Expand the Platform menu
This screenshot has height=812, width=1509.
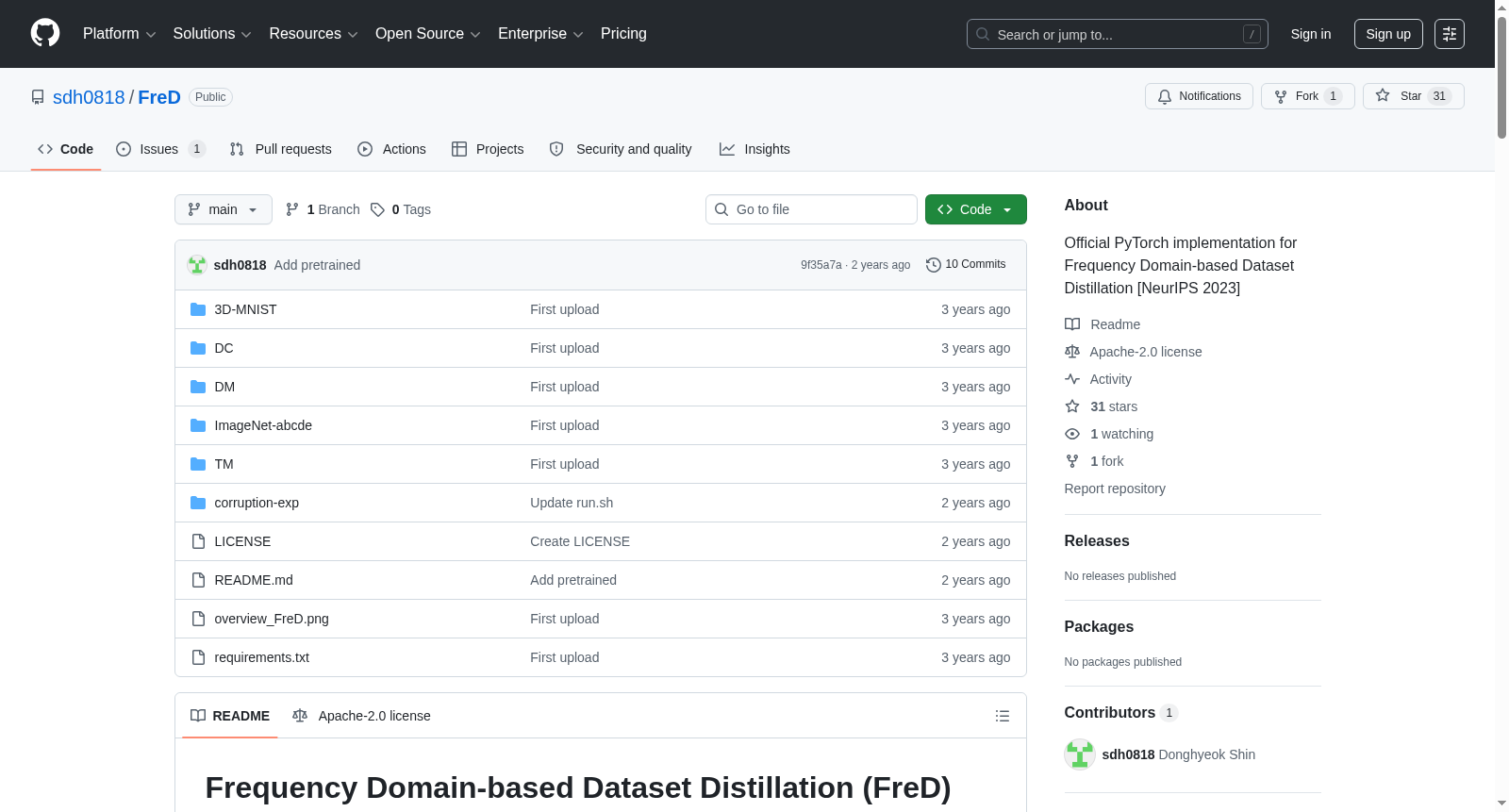coord(119,34)
